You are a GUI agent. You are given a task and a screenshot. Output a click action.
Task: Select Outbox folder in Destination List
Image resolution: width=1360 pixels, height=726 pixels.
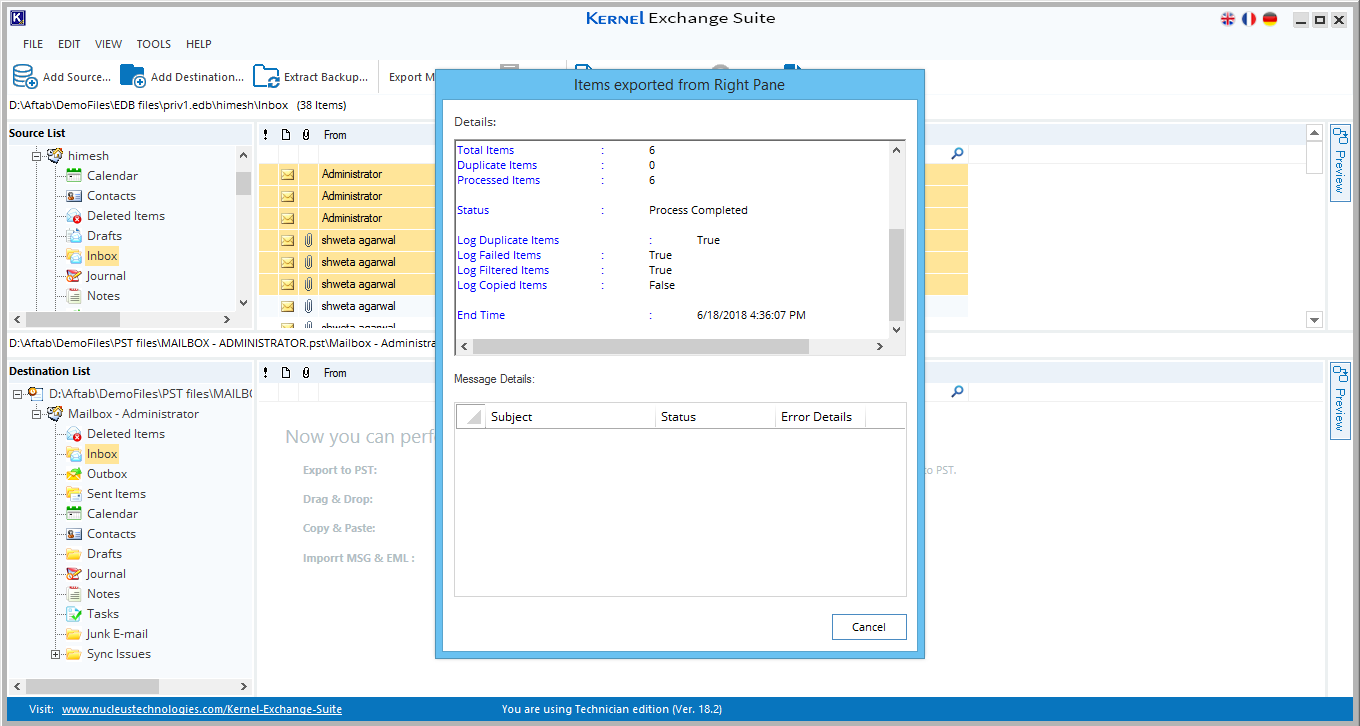107,474
